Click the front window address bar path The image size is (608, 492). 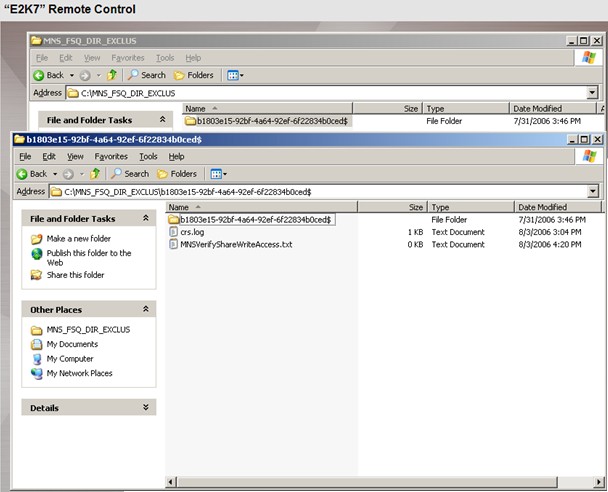188,192
